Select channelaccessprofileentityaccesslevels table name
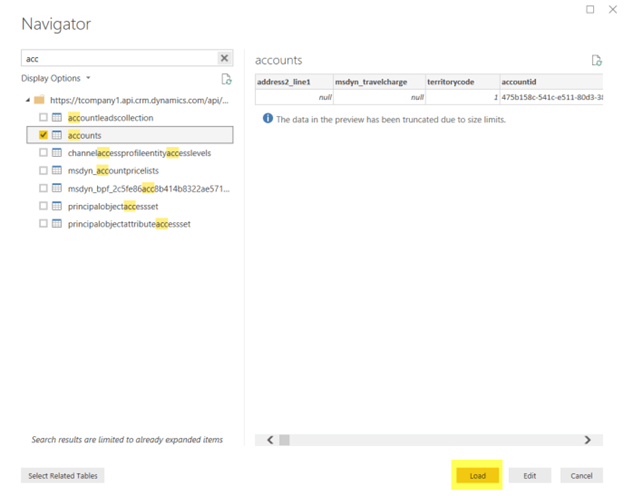This screenshot has height=496, width=624. point(139,153)
